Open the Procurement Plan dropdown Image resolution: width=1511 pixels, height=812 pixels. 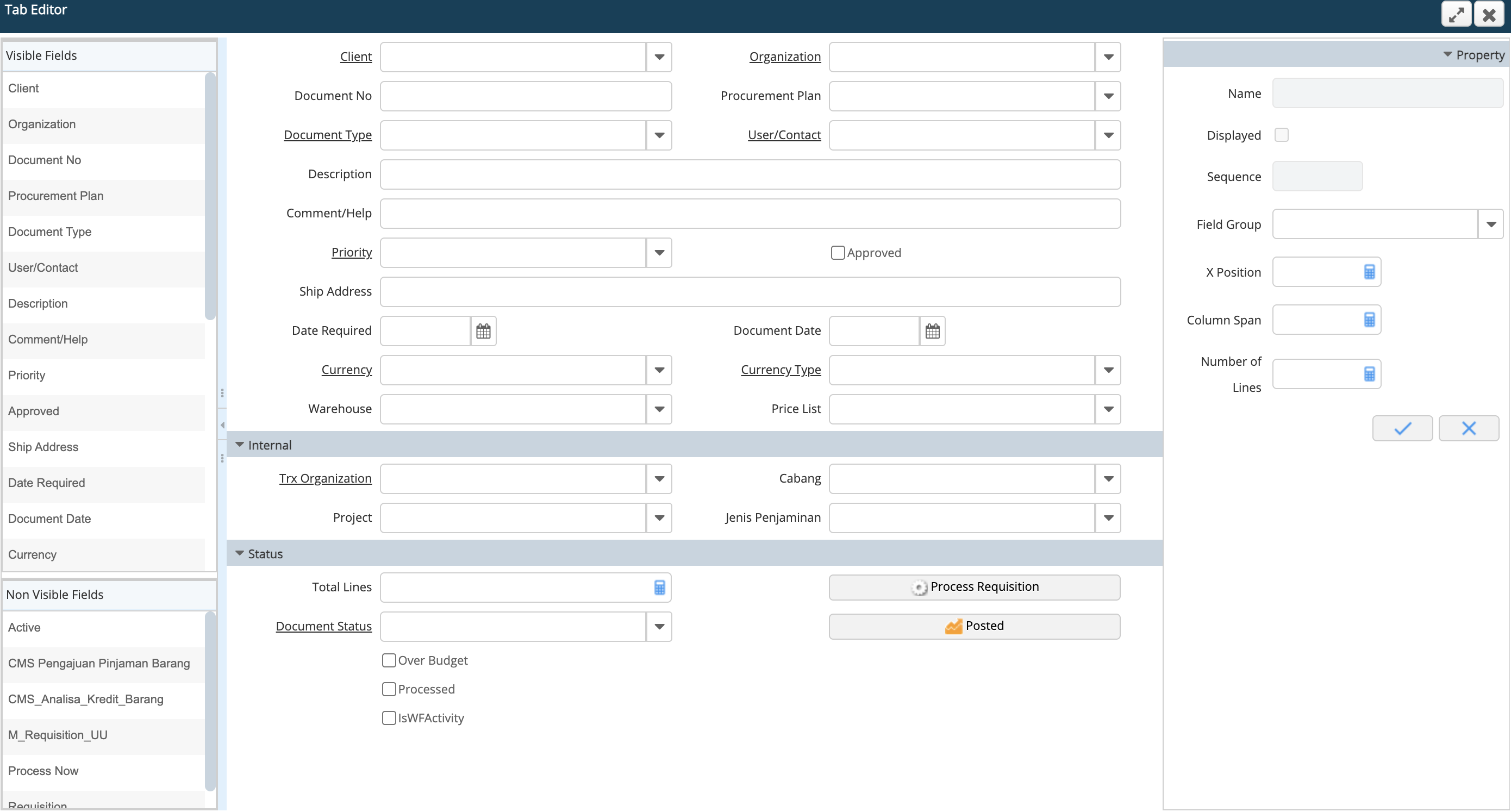(x=1108, y=96)
